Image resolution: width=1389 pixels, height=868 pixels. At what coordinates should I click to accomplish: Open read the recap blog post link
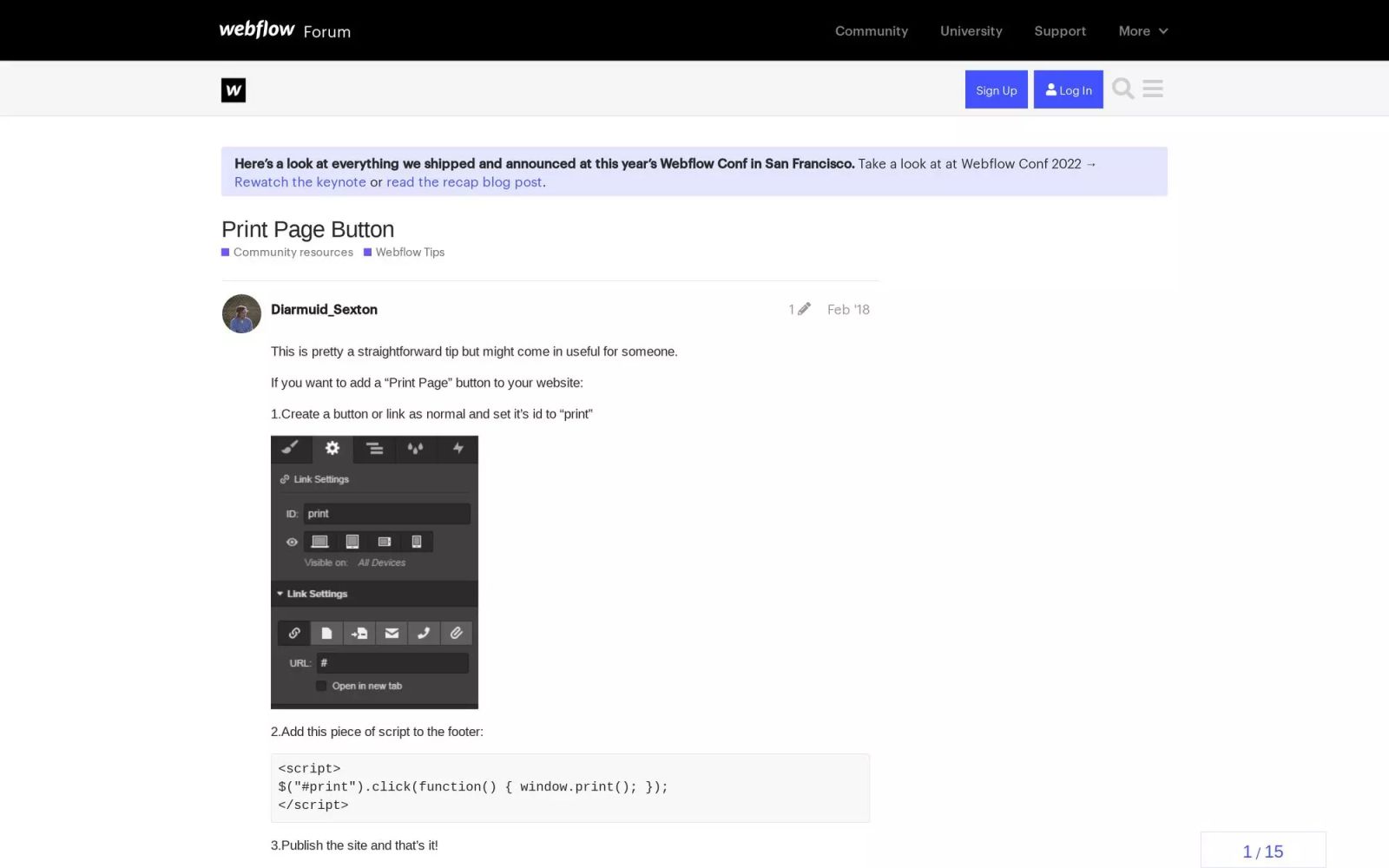tap(464, 182)
